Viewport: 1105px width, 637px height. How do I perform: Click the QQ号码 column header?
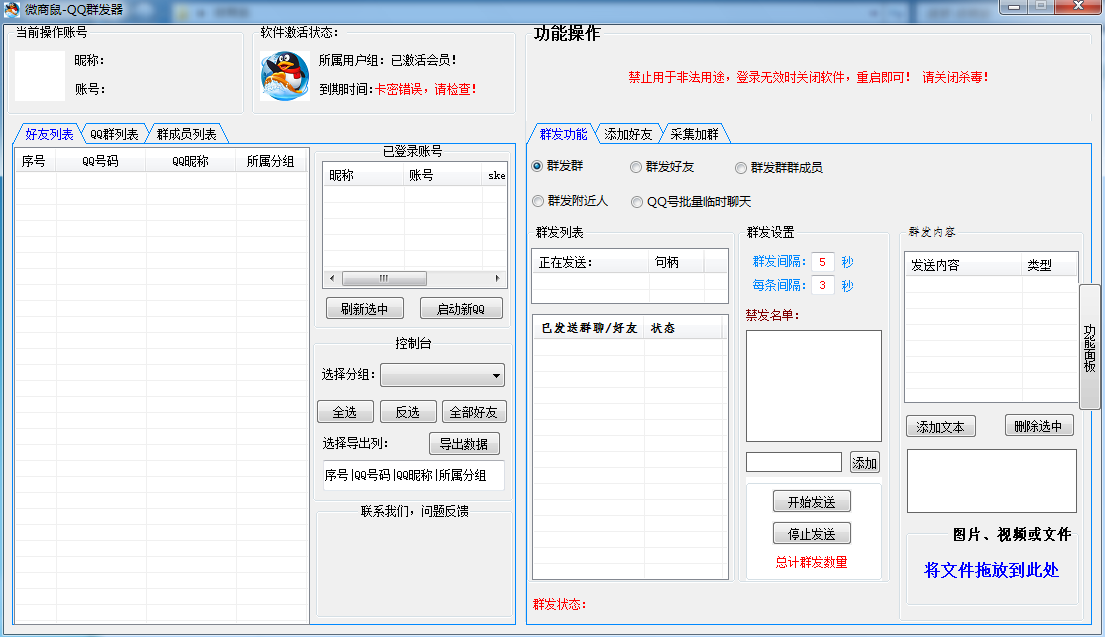101,161
